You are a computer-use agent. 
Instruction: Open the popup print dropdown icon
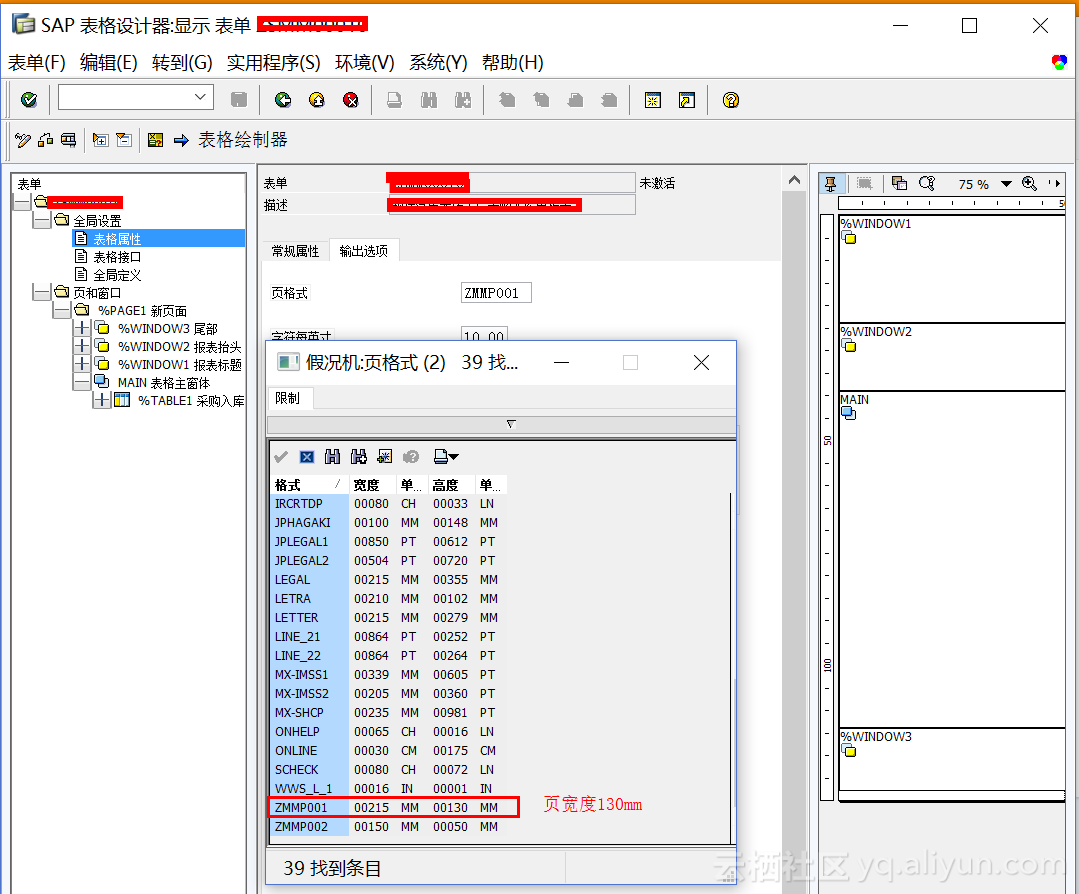(446, 457)
